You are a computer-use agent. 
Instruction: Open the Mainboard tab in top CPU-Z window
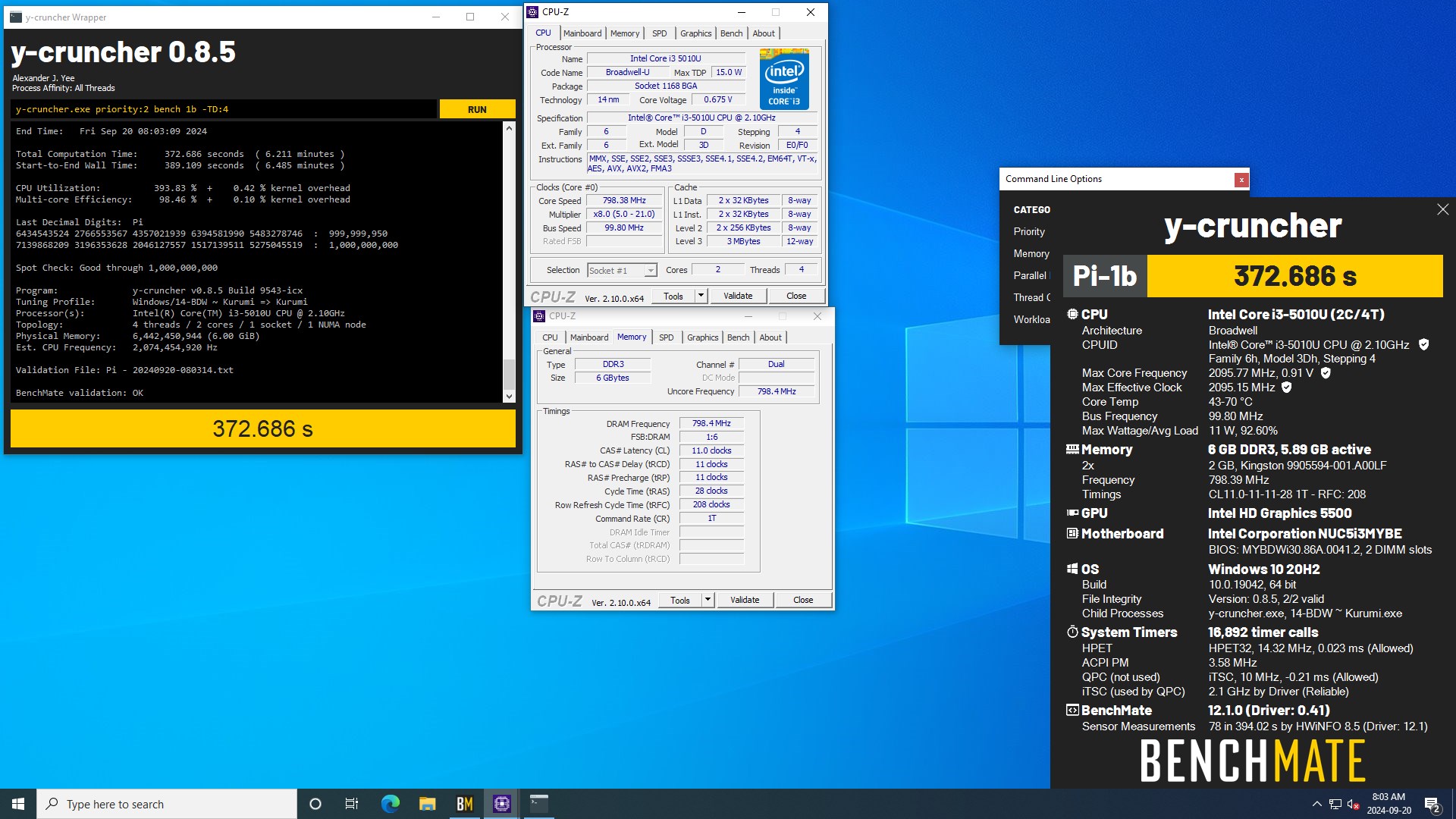click(582, 33)
